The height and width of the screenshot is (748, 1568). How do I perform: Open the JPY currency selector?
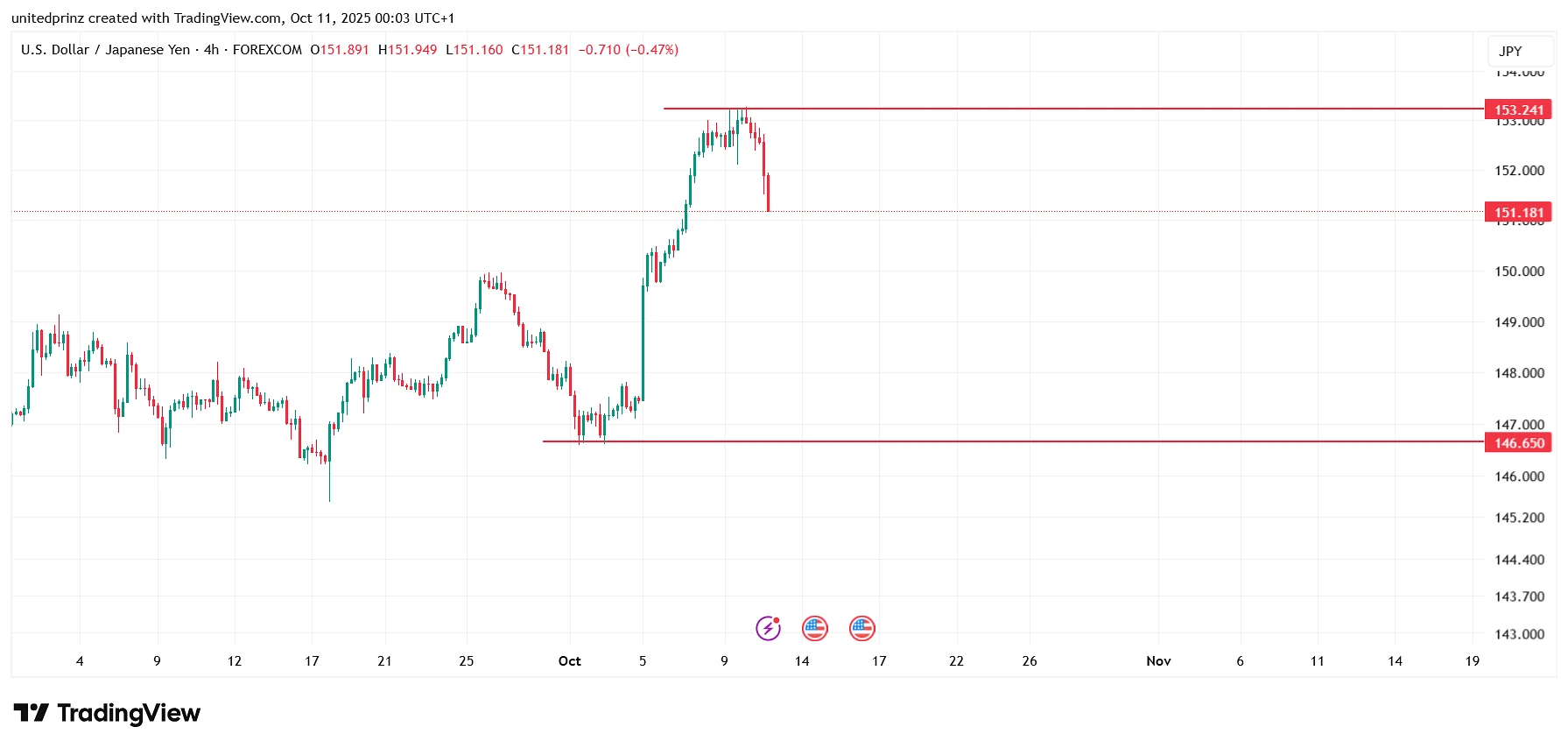pos(1520,51)
